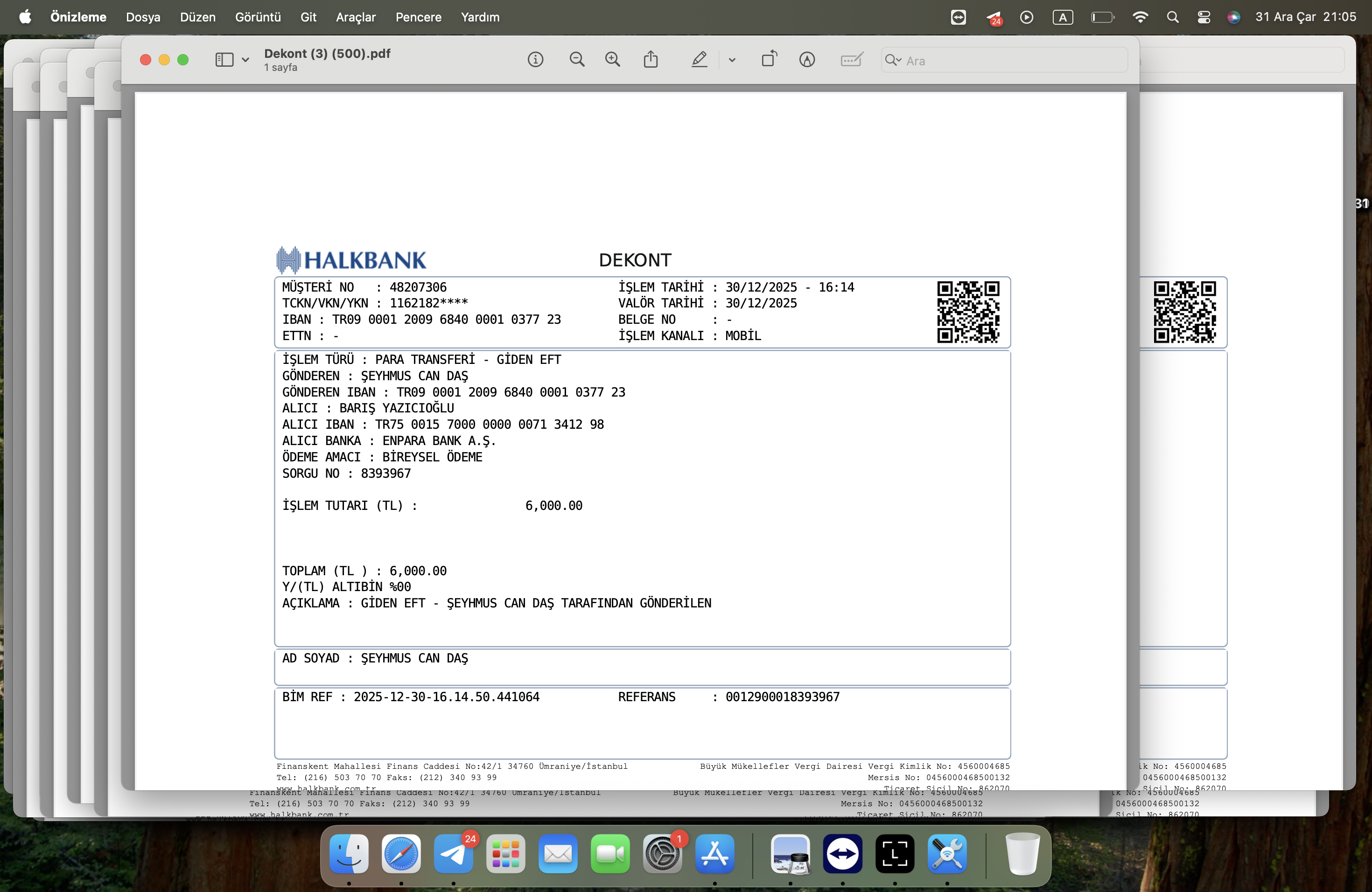Open Telegram from the Dock
The height and width of the screenshot is (892, 1372).
click(454, 853)
